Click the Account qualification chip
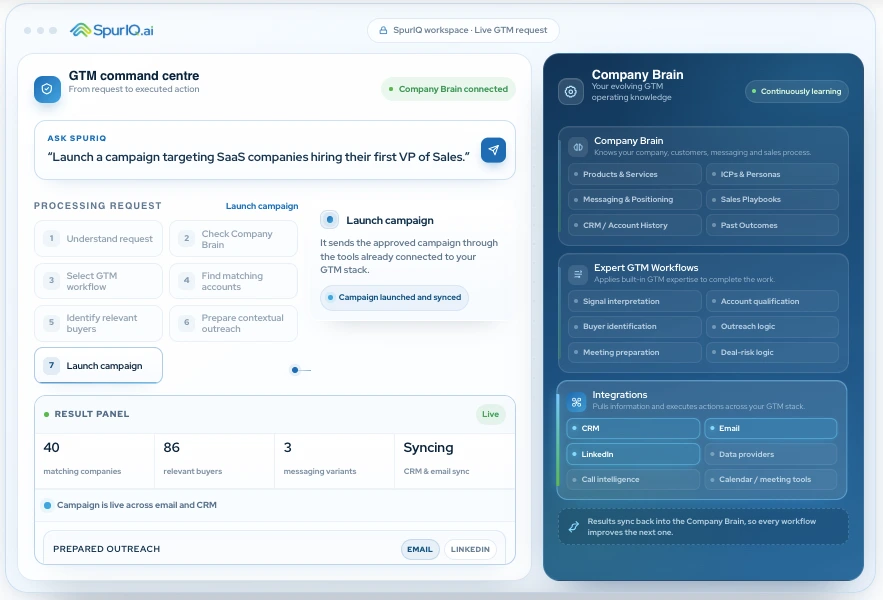883x600 pixels. click(772, 301)
